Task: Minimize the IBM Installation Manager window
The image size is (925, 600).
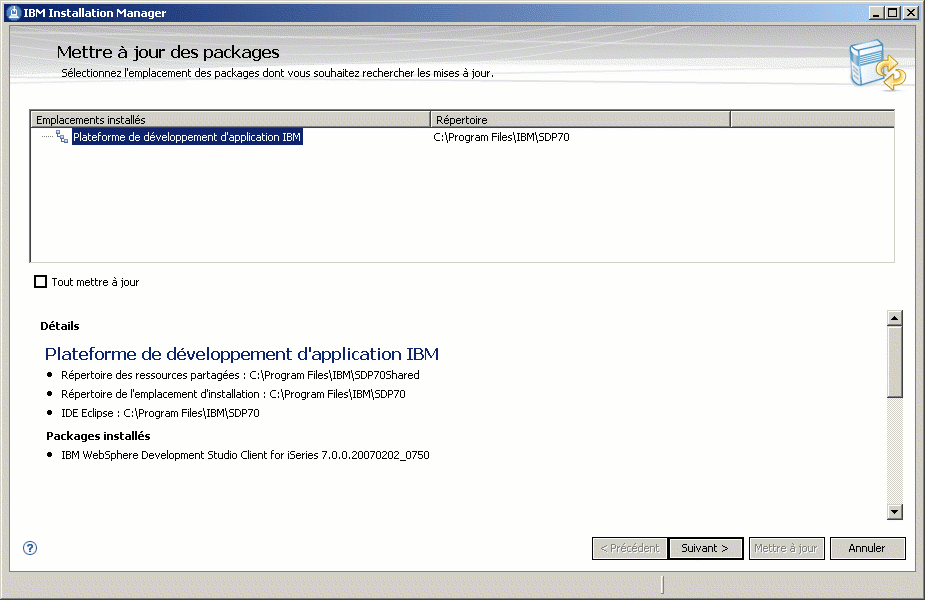Action: 876,12
